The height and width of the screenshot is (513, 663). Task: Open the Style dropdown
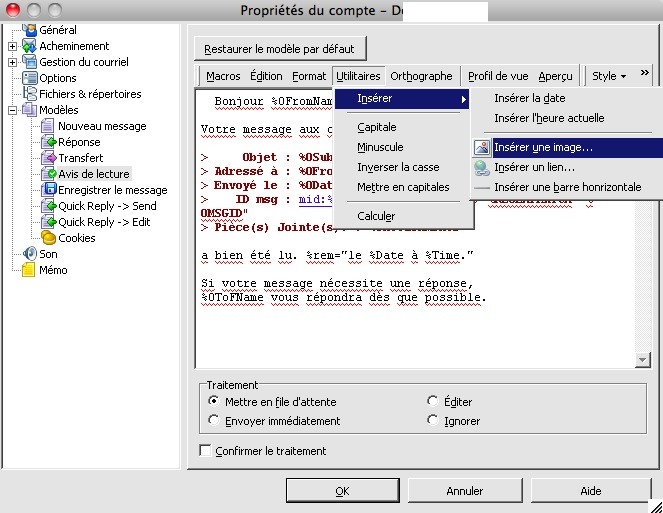point(609,76)
